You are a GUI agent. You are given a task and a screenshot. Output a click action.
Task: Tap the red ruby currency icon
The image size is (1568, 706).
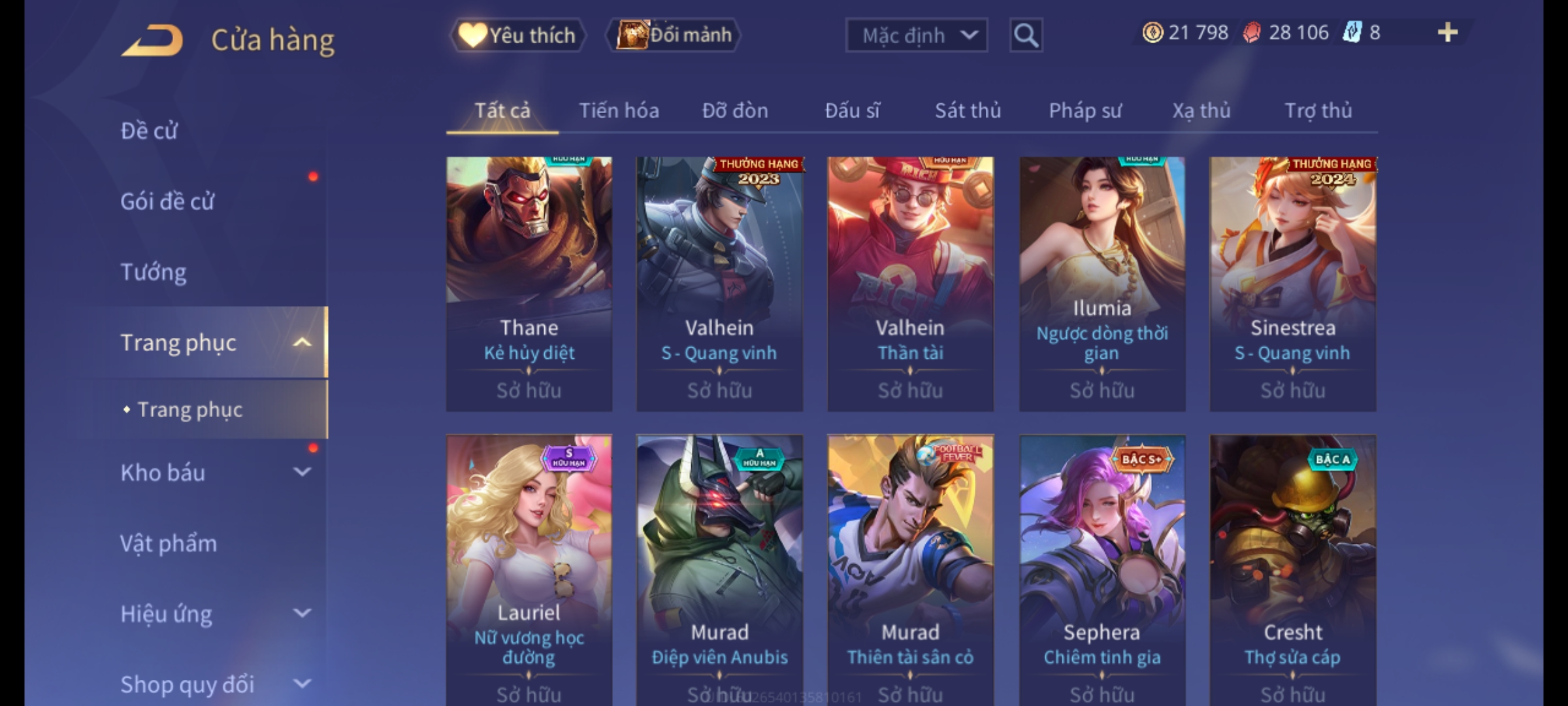point(1252,33)
